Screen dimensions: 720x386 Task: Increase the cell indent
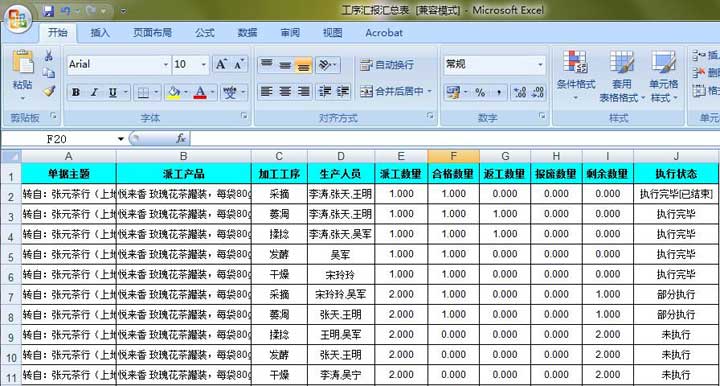click(343, 92)
